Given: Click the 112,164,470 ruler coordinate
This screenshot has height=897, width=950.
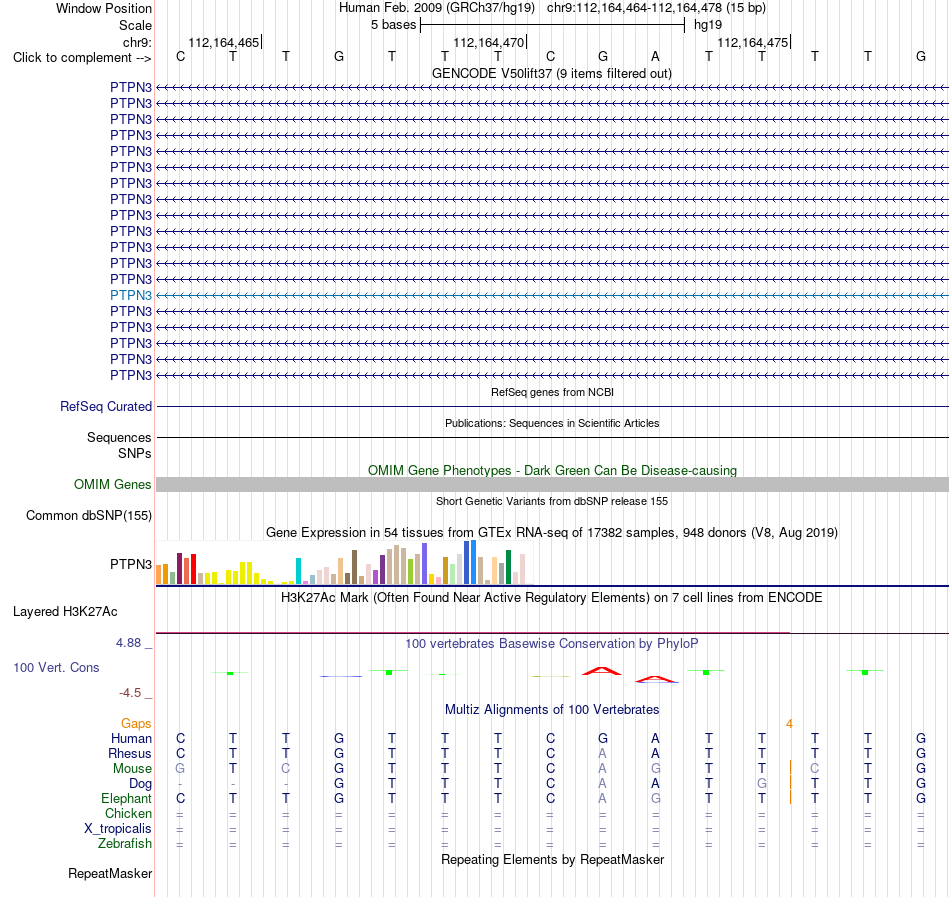Looking at the screenshot, I should [488, 42].
